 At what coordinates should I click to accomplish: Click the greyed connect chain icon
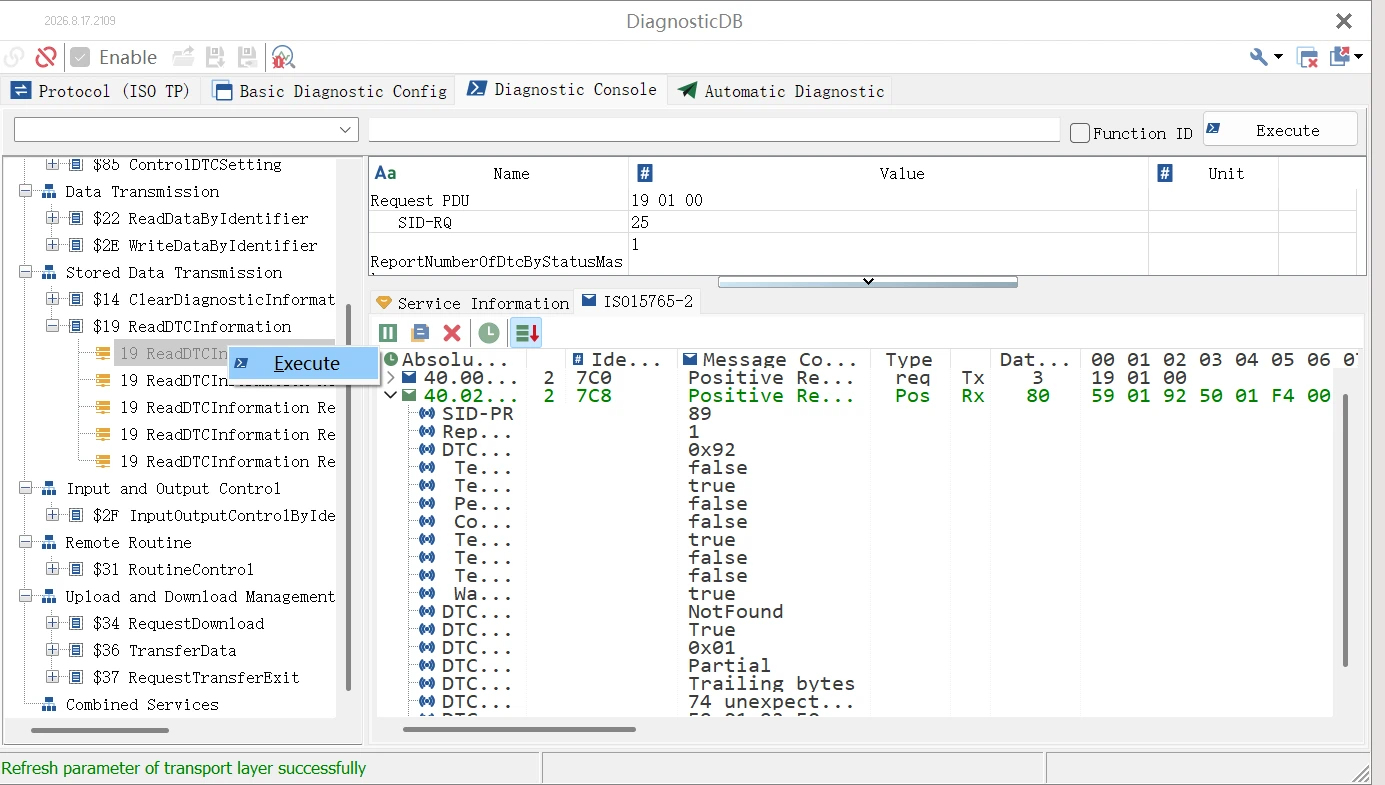click(x=14, y=57)
